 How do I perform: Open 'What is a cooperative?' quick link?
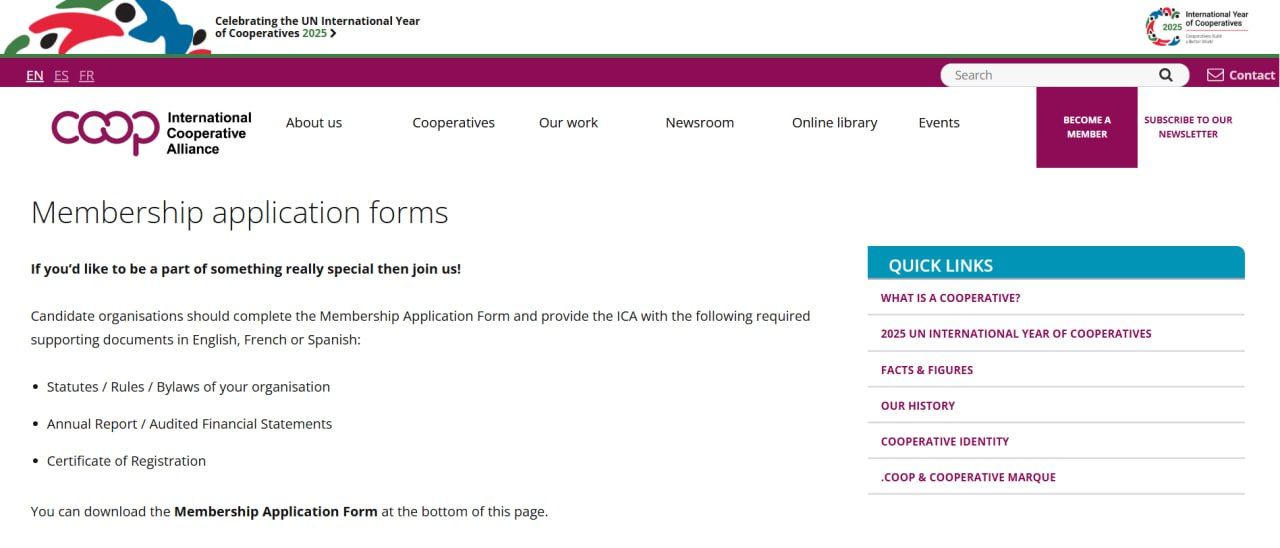tap(950, 298)
